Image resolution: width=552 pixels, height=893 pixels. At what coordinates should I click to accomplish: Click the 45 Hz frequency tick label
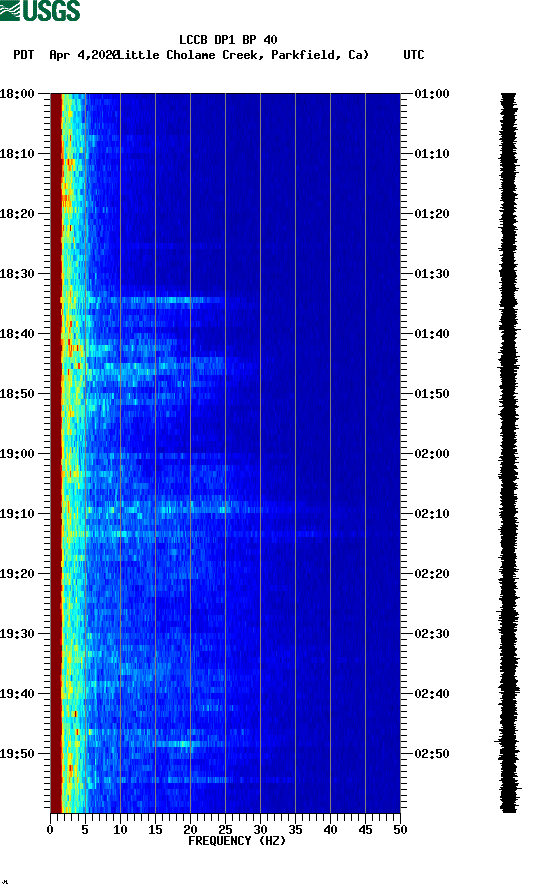pyautogui.click(x=365, y=830)
